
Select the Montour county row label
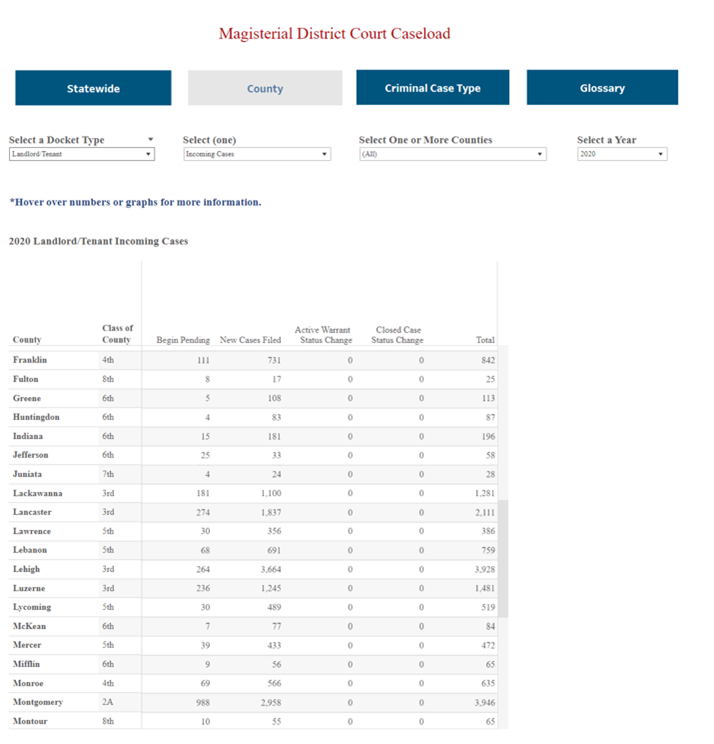(x=30, y=721)
